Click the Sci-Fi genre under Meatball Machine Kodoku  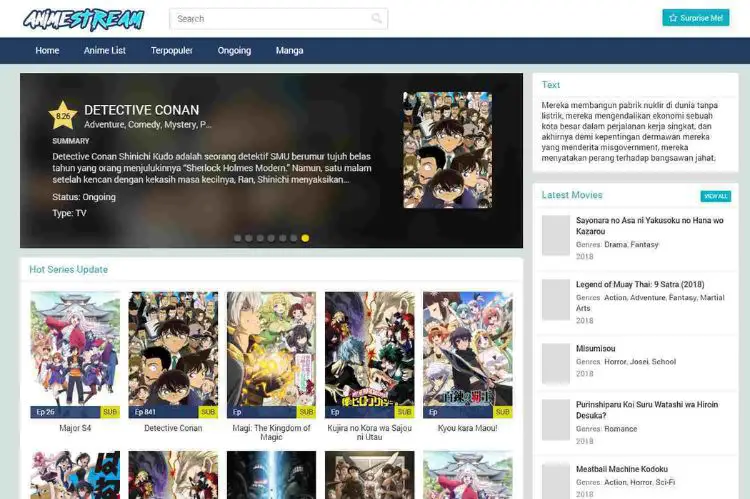coord(665,482)
